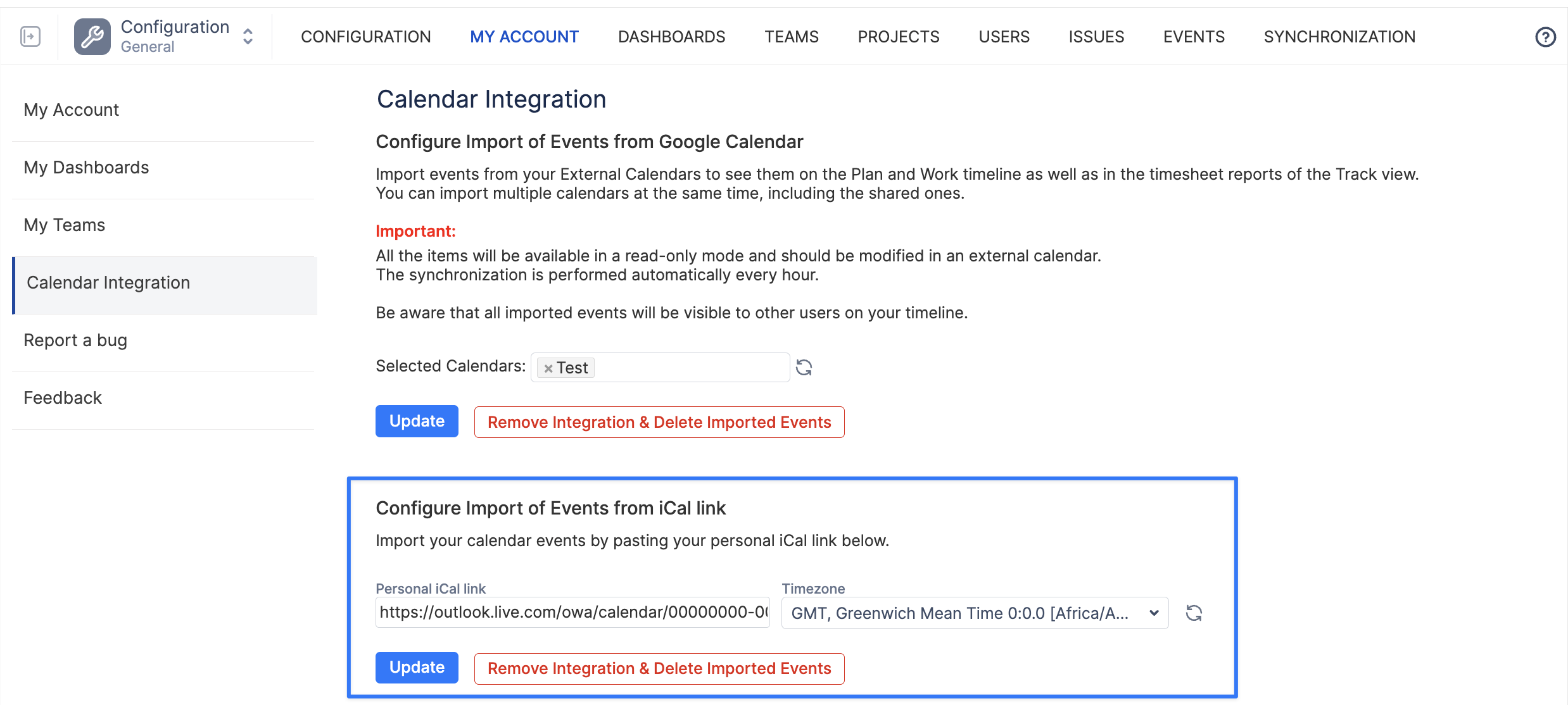Switch to the DASHBOARDS tab

point(671,37)
